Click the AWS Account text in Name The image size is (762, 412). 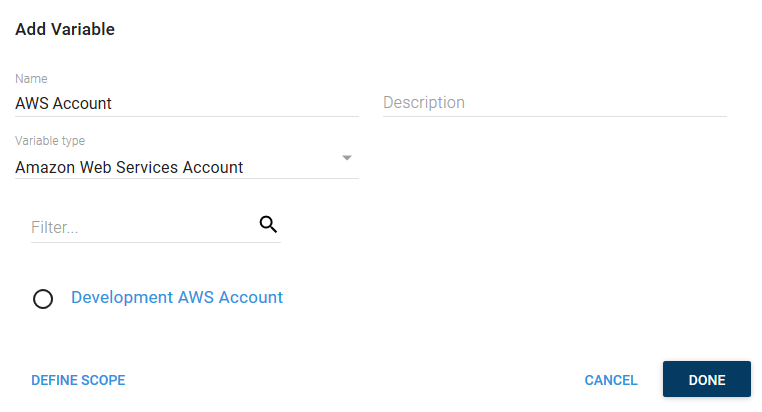pyautogui.click(x=63, y=103)
